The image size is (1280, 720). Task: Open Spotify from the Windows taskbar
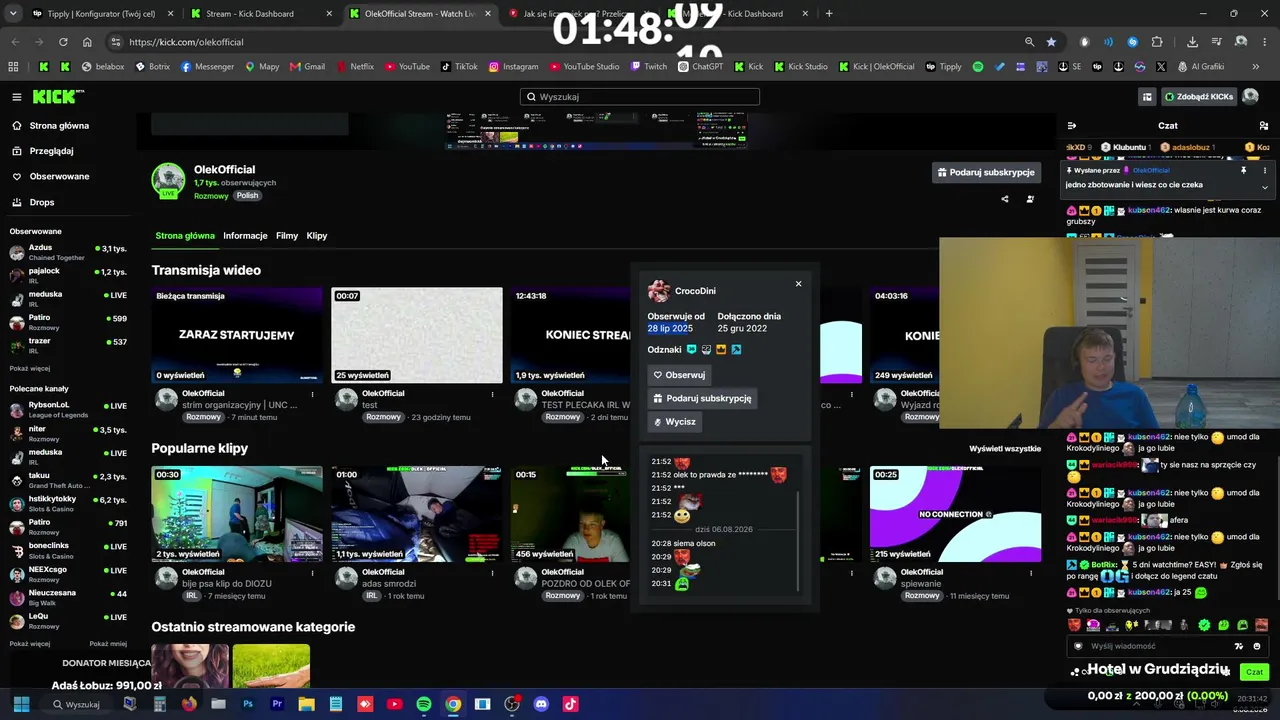[x=424, y=704]
